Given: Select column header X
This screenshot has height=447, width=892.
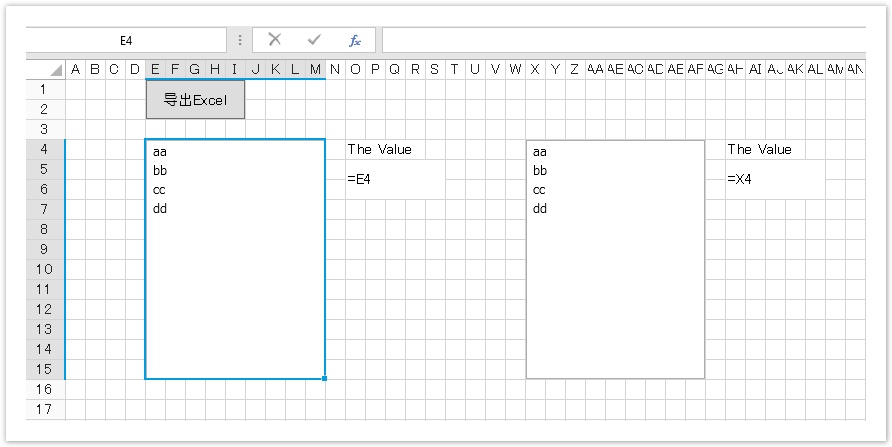Looking at the screenshot, I should click(535, 69).
